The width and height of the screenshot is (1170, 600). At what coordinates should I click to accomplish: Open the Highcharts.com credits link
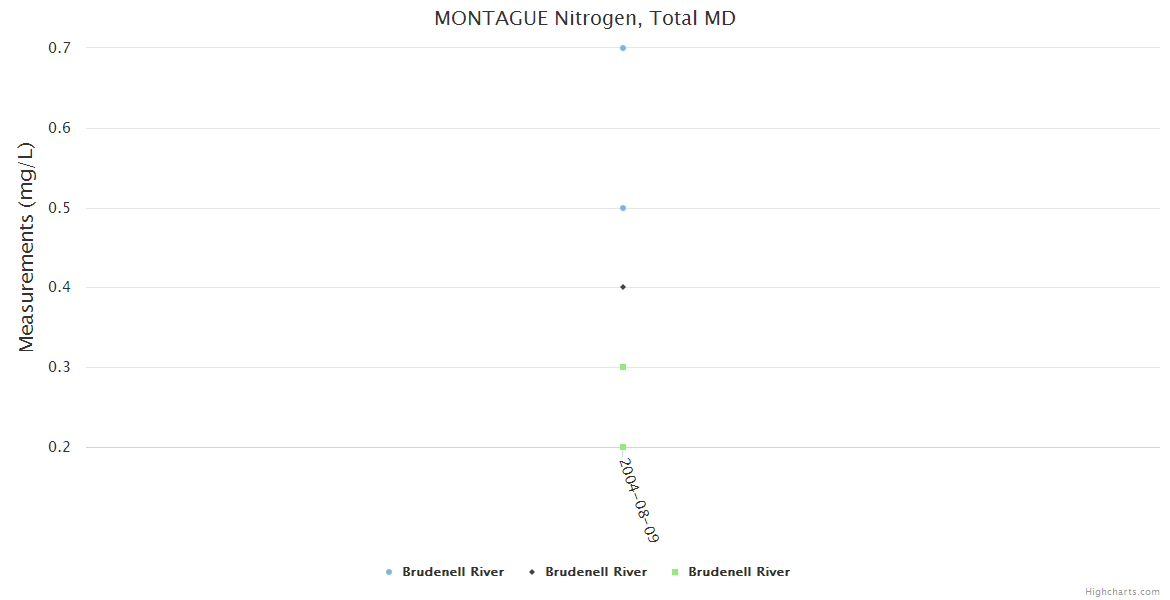coord(1122,592)
